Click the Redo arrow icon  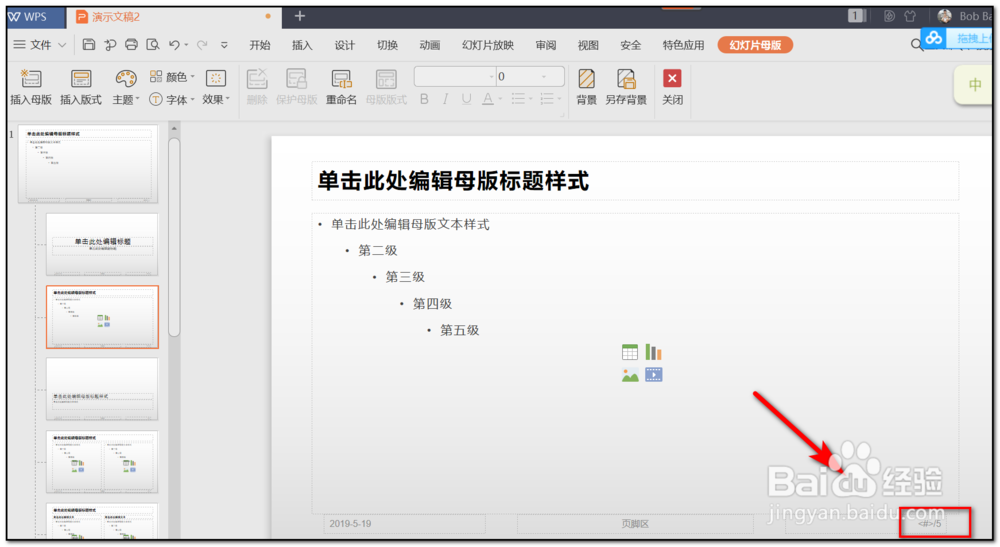tap(202, 45)
